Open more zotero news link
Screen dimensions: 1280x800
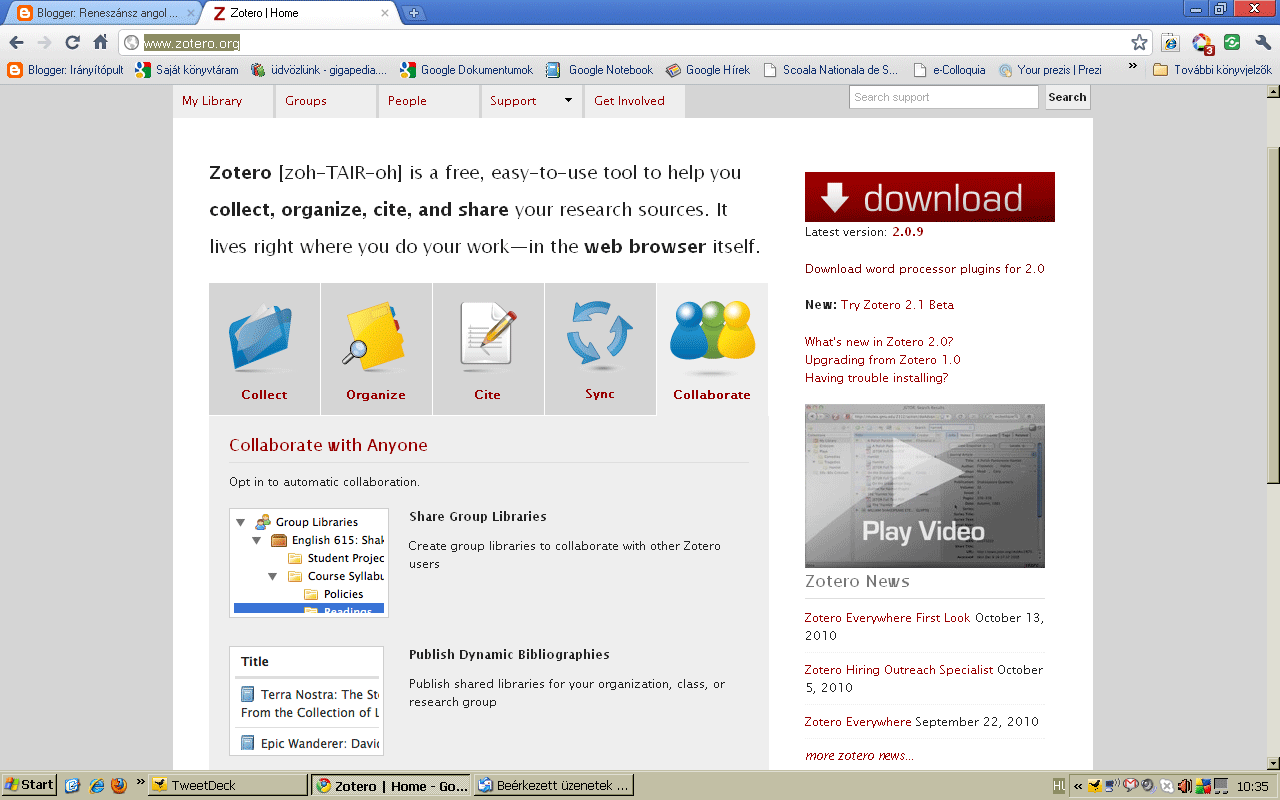859,756
